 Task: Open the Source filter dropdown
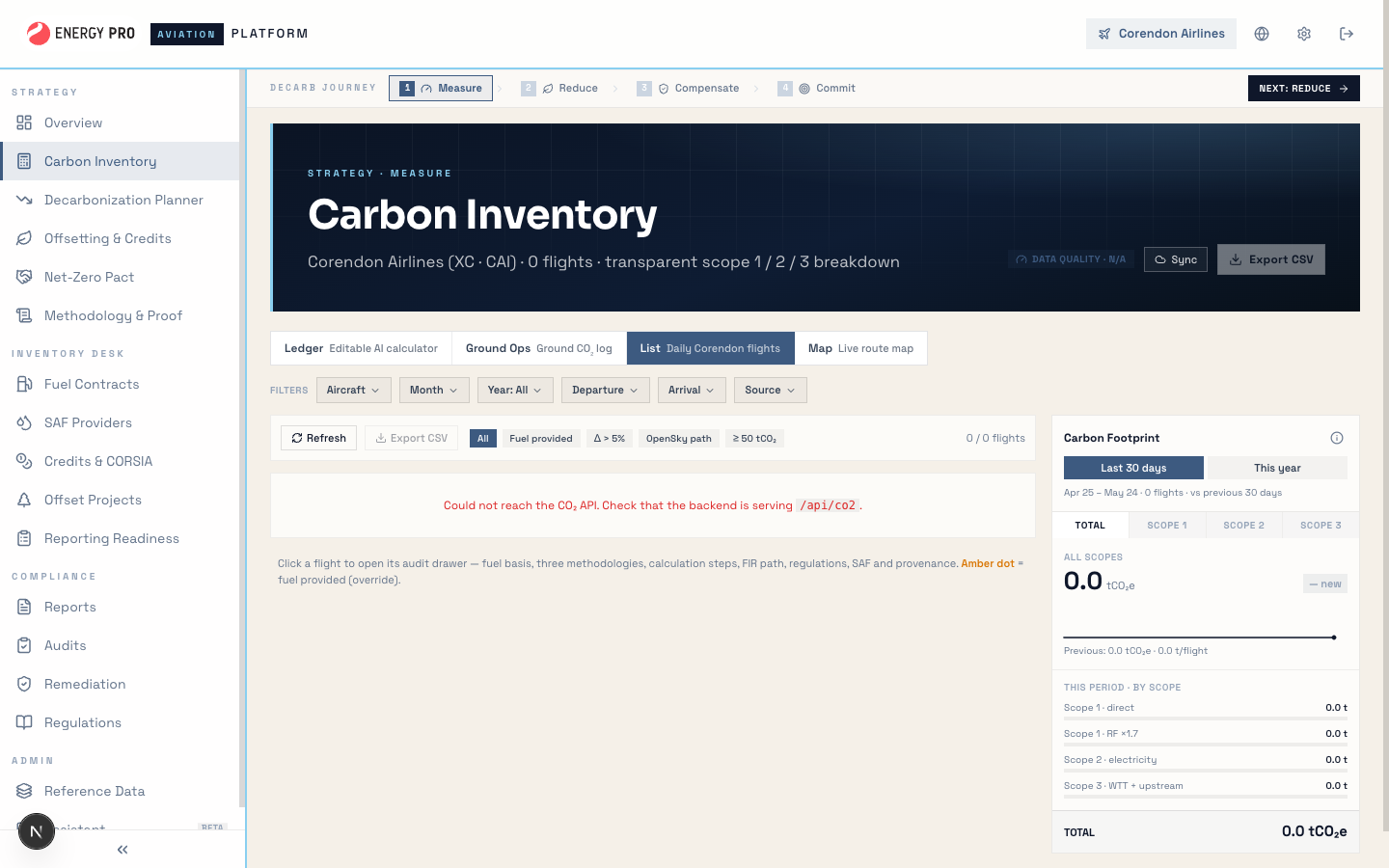[771, 390]
